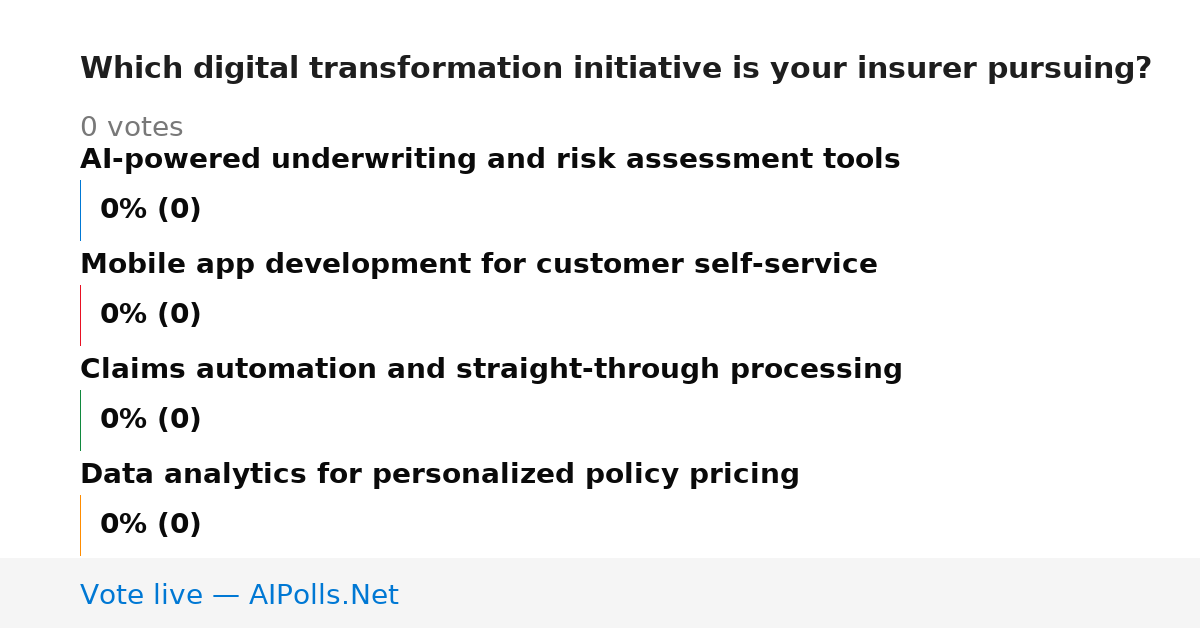
Task: Click the orange bar under Data analytics
Action: tap(80, 525)
